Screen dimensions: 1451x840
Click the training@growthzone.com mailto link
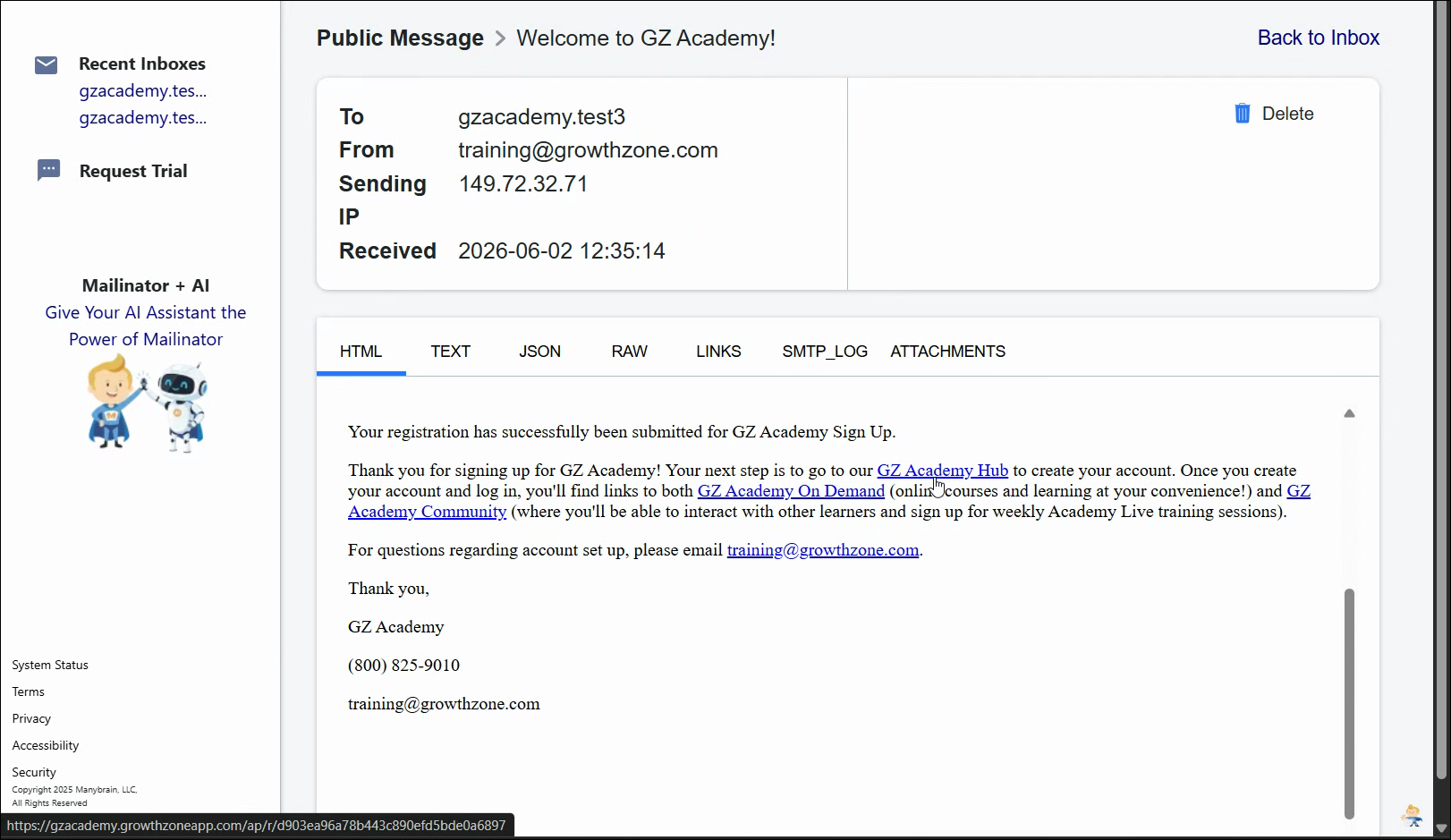(x=822, y=550)
